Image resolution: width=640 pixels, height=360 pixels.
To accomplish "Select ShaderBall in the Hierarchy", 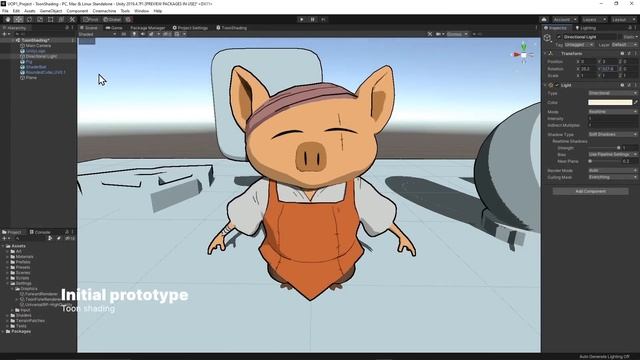I will [36, 67].
